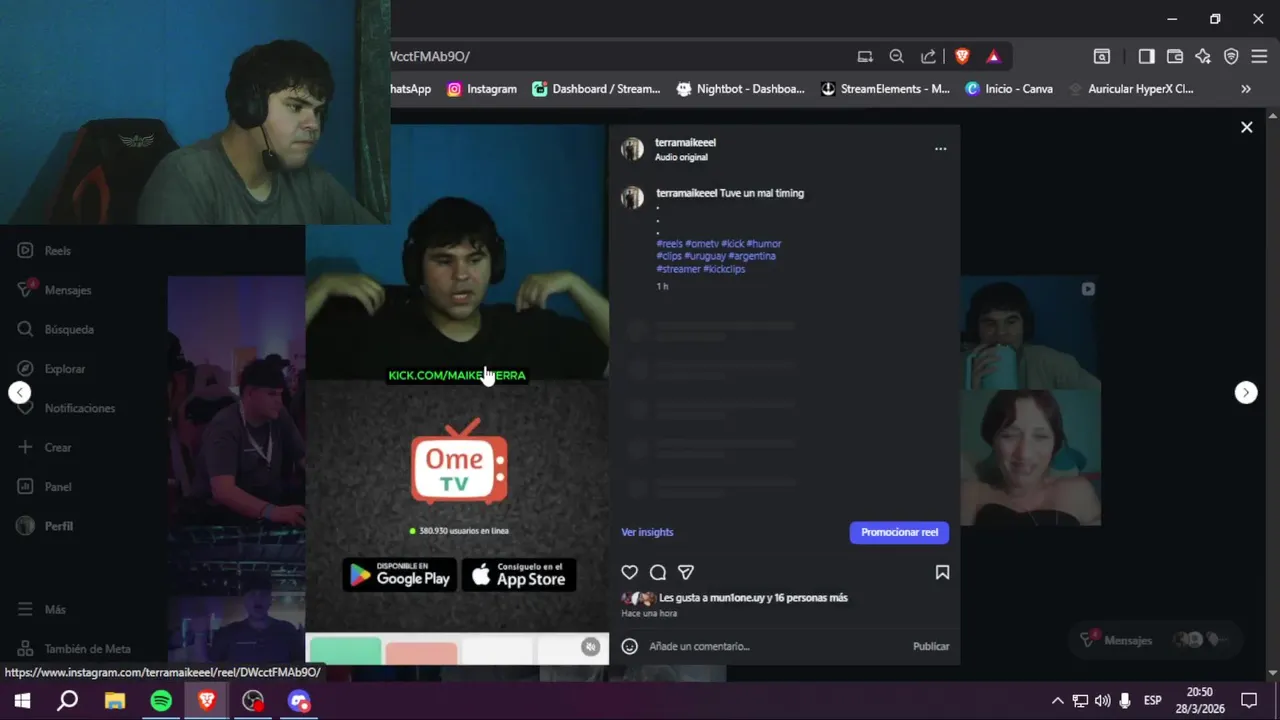The width and height of the screenshot is (1280, 720).
Task: Click the comment bubble icon
Action: (x=658, y=573)
